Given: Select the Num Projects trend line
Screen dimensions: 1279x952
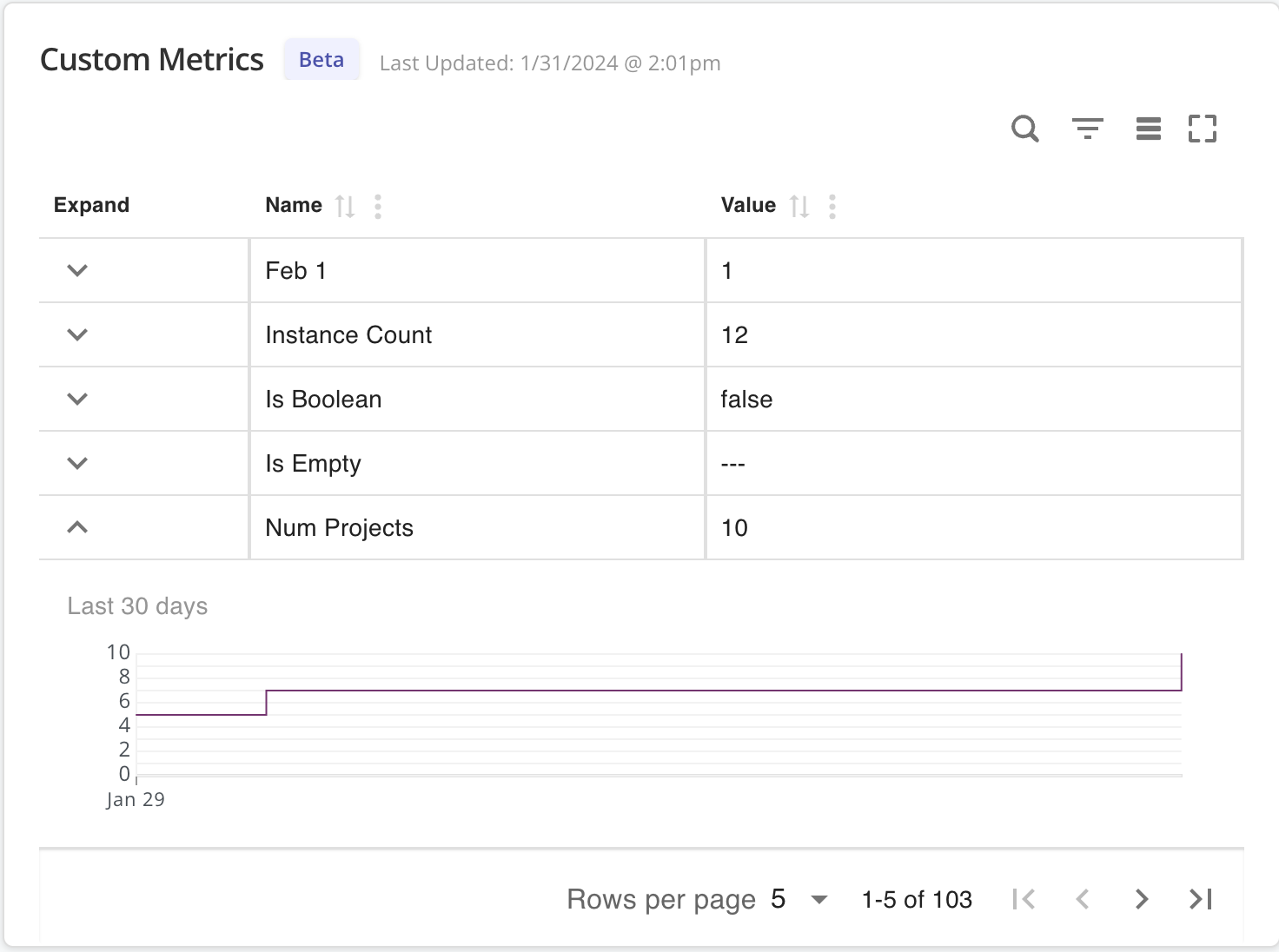Looking at the screenshot, I should point(695,691).
